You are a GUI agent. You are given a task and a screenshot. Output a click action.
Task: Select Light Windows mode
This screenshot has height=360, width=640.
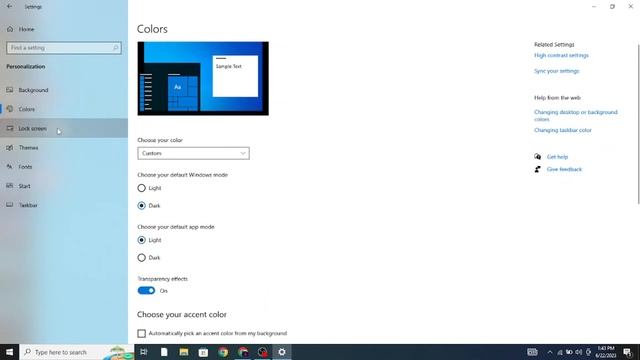141,188
